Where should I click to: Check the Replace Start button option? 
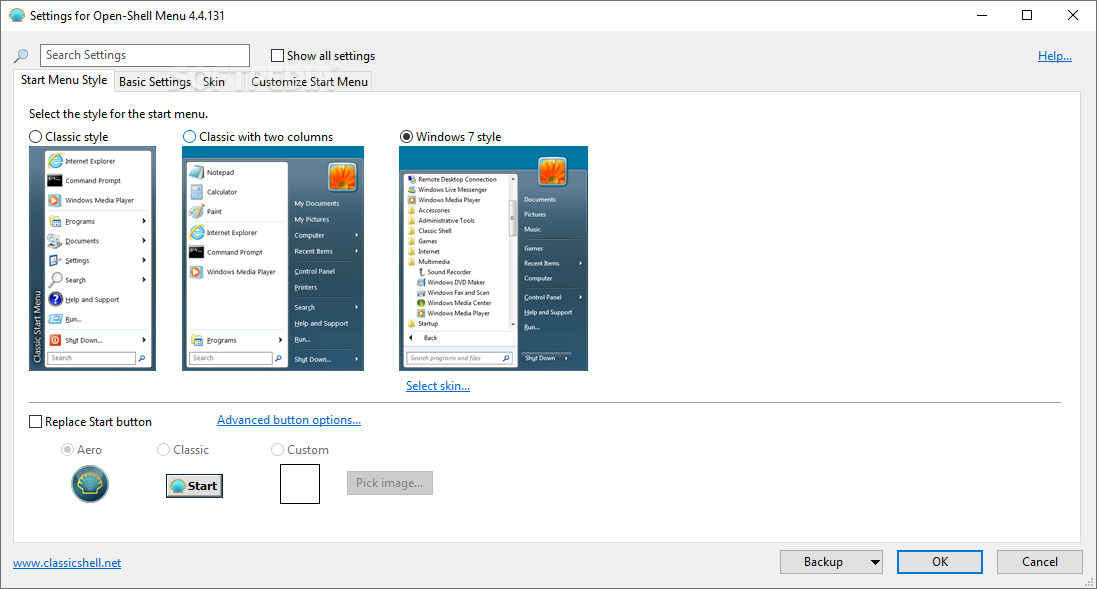35,421
